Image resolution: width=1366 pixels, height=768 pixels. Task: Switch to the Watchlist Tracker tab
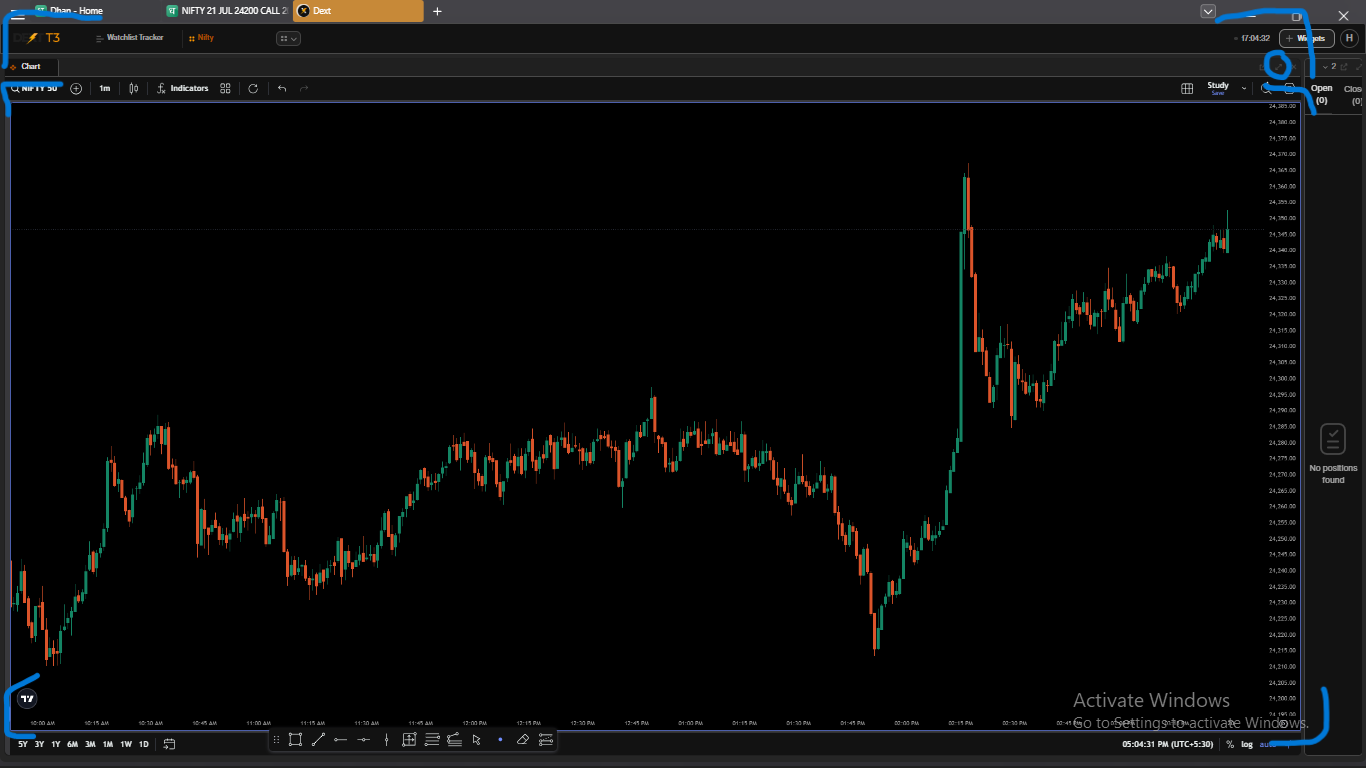(129, 38)
